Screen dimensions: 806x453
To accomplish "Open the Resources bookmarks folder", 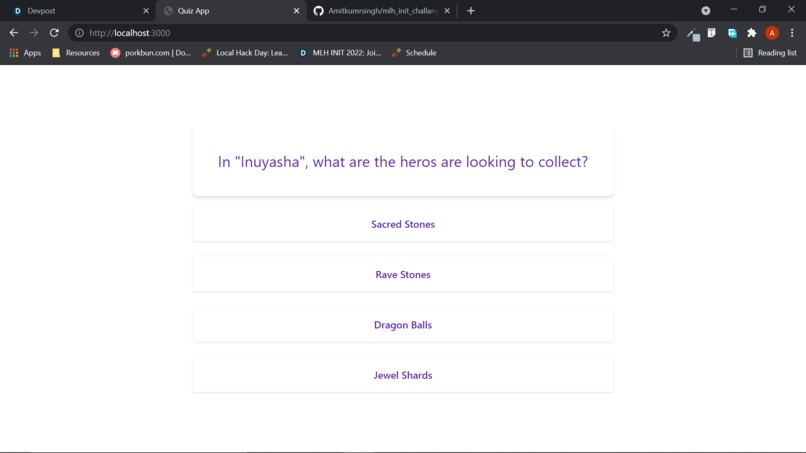I will pyautogui.click(x=76, y=53).
